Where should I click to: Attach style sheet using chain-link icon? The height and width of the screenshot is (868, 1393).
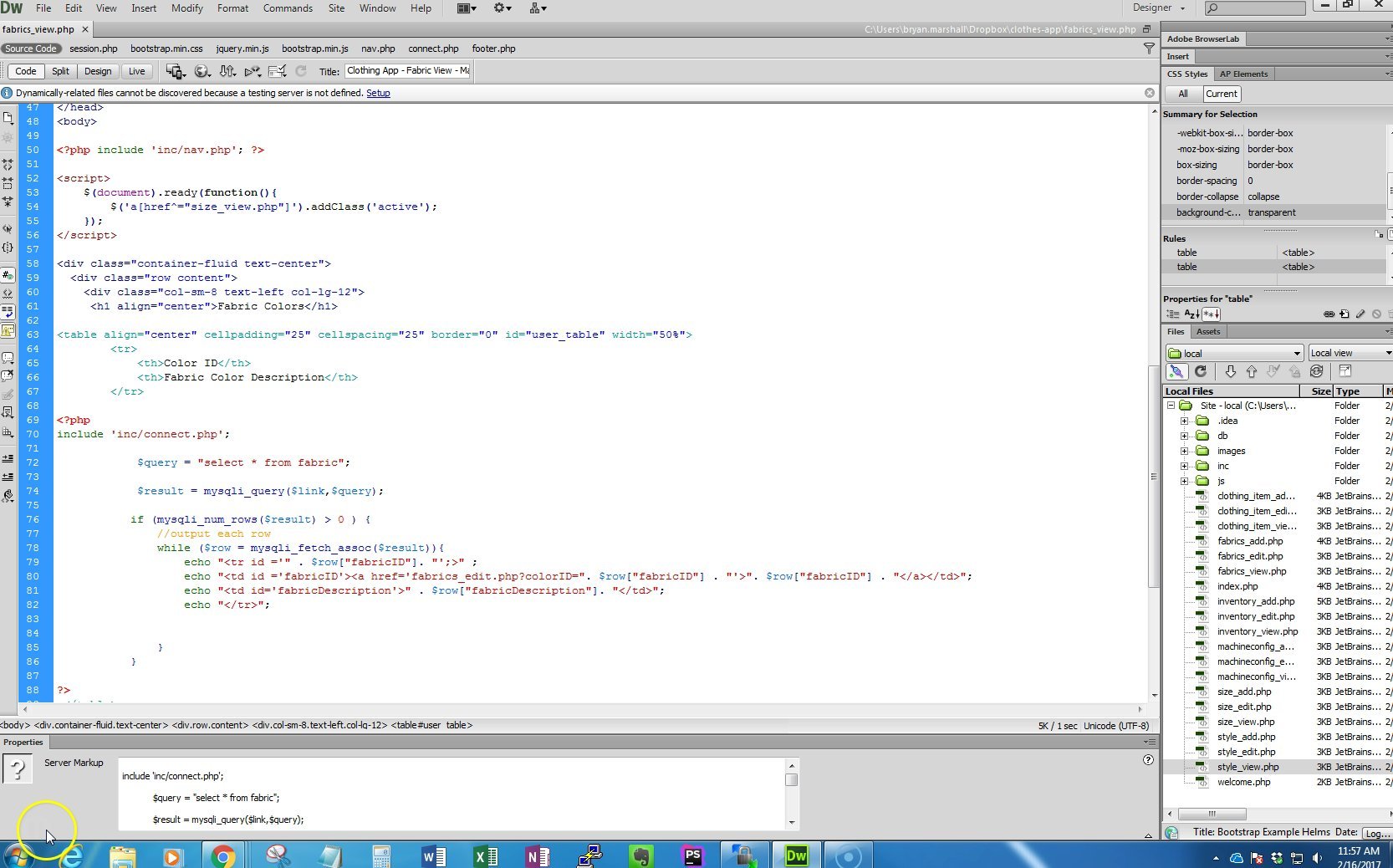tap(1329, 314)
